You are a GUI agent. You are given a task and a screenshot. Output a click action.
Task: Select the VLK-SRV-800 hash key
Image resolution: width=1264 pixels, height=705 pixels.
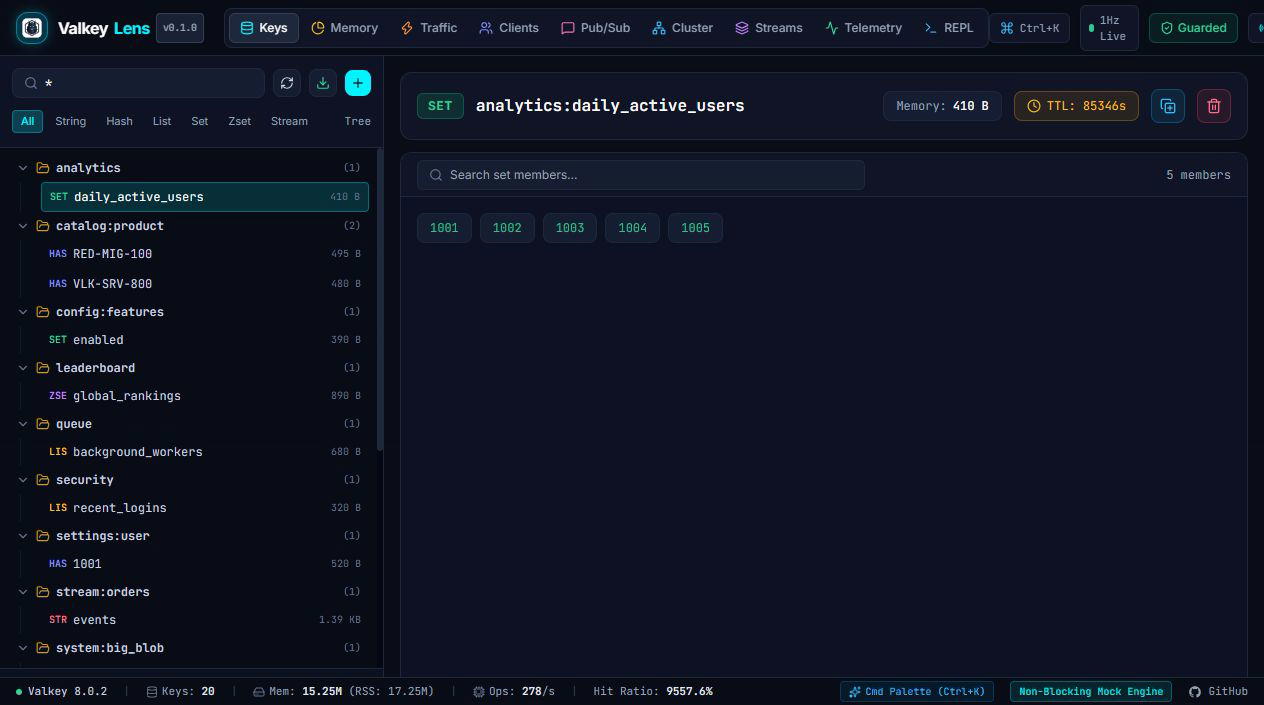[205, 284]
